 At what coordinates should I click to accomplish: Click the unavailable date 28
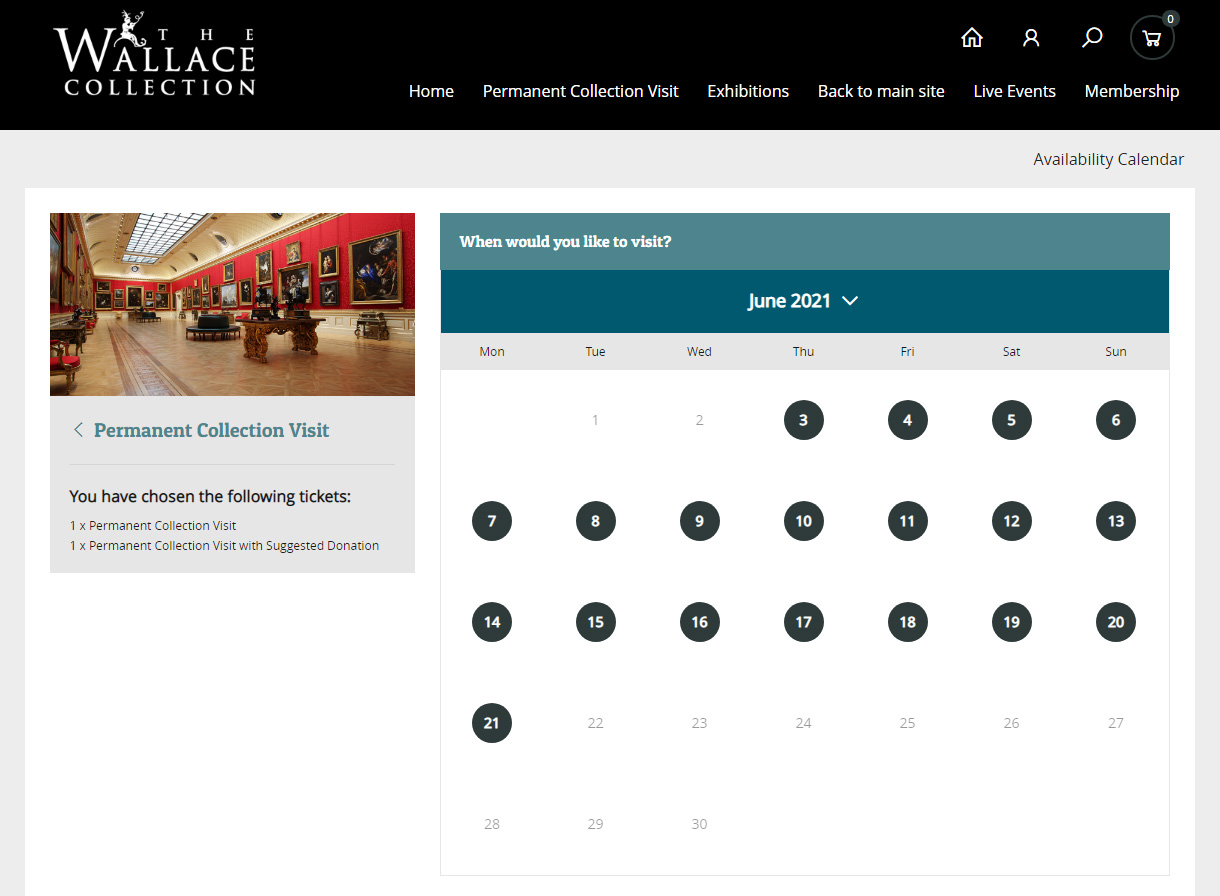[x=492, y=824]
